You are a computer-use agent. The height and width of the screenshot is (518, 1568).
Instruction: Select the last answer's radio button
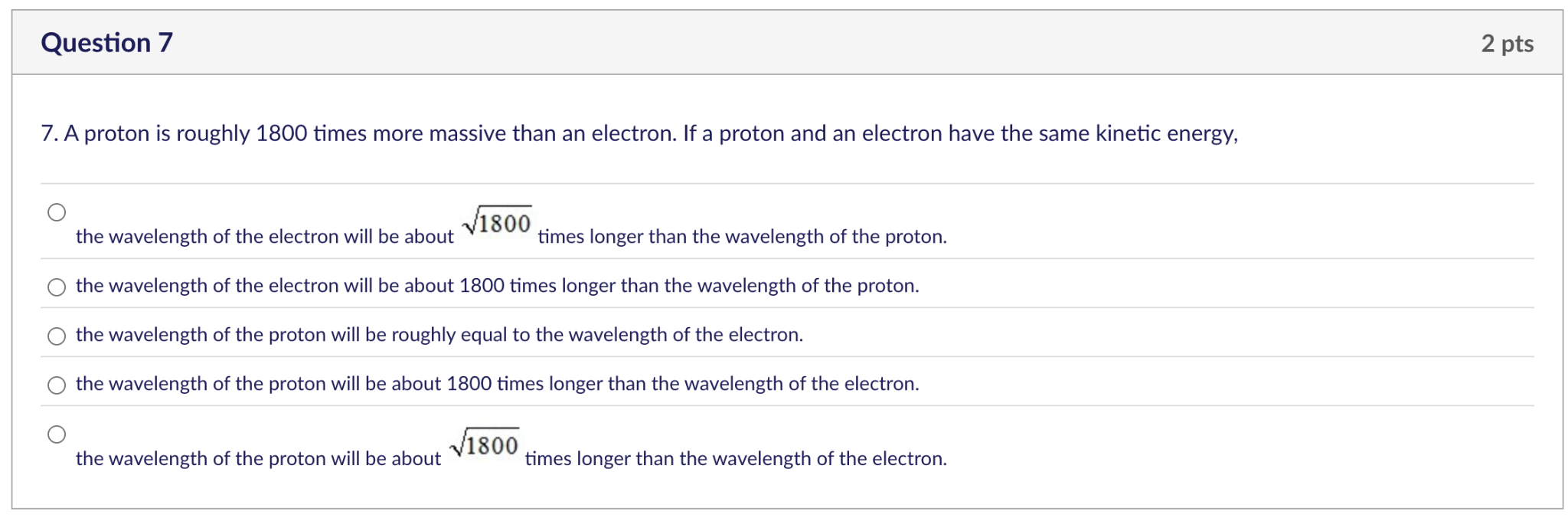pos(57,434)
